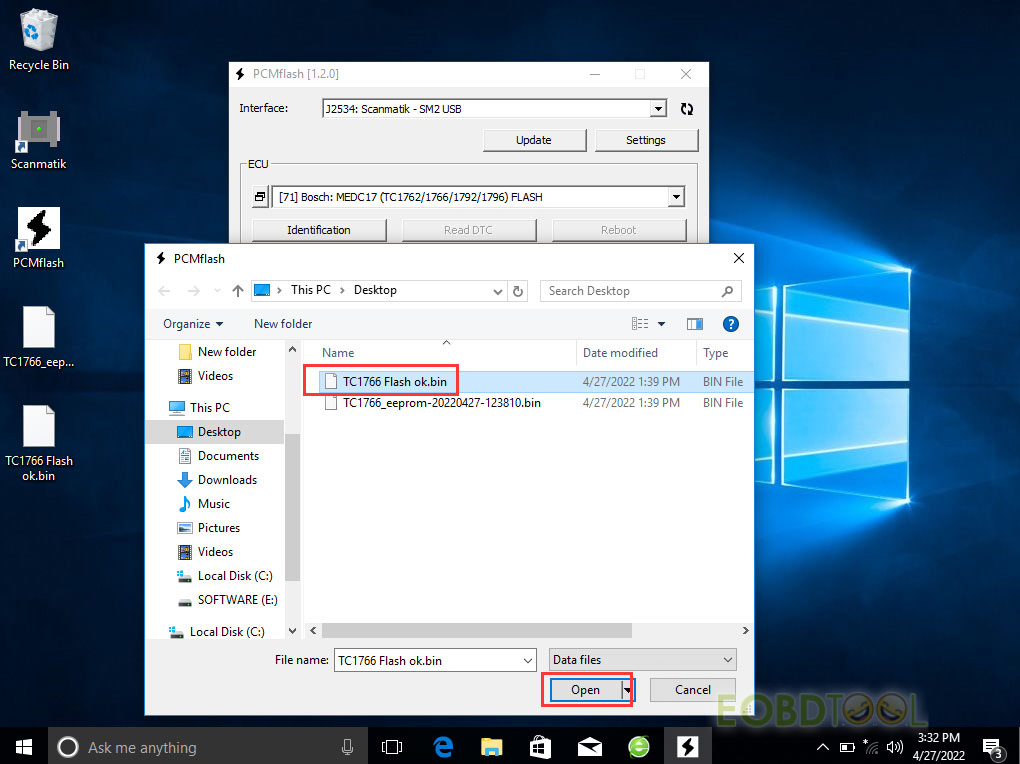This screenshot has height=764, width=1020.
Task: Select the Downloads folder in sidebar
Action: (227, 480)
